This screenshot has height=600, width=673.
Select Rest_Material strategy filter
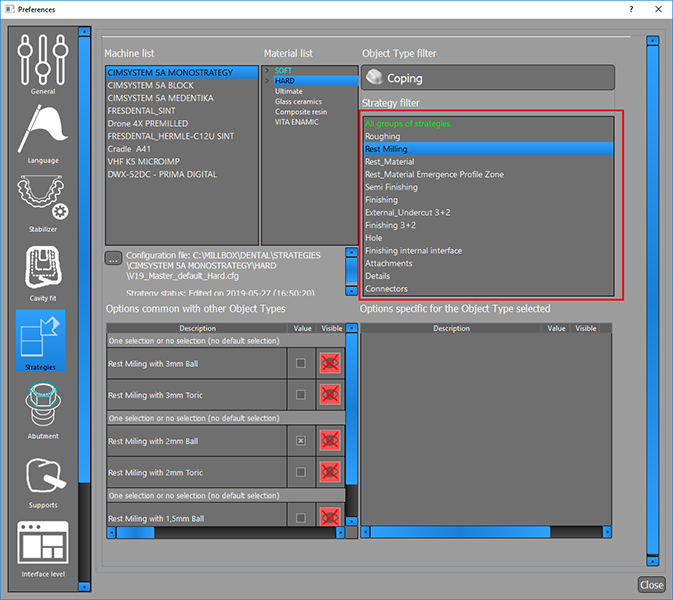click(488, 162)
